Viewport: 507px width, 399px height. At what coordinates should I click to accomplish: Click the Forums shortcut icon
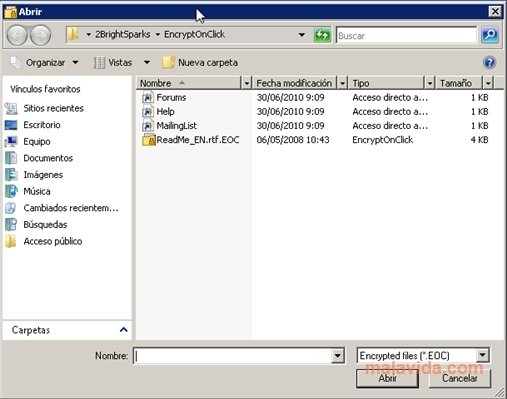[147, 97]
